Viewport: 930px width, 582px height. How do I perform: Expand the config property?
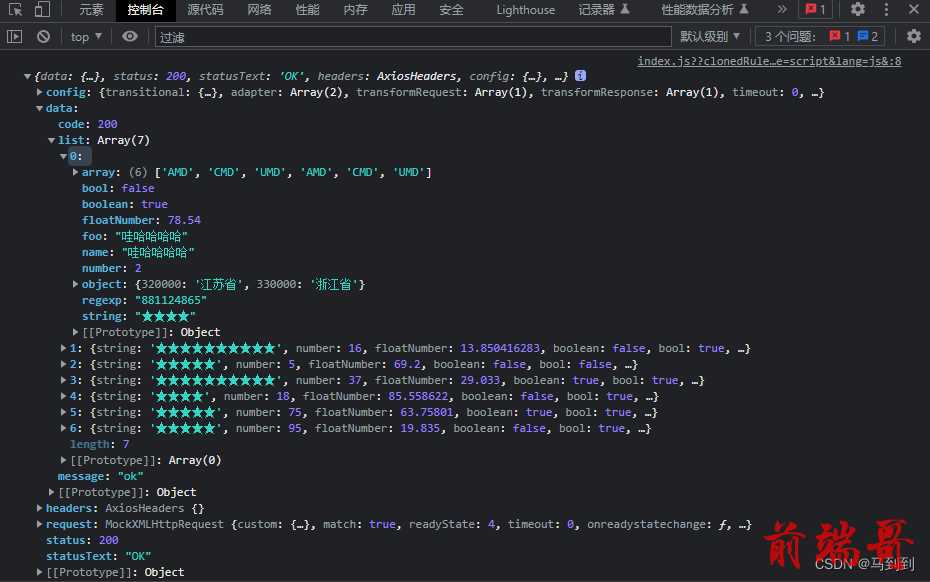pos(39,92)
